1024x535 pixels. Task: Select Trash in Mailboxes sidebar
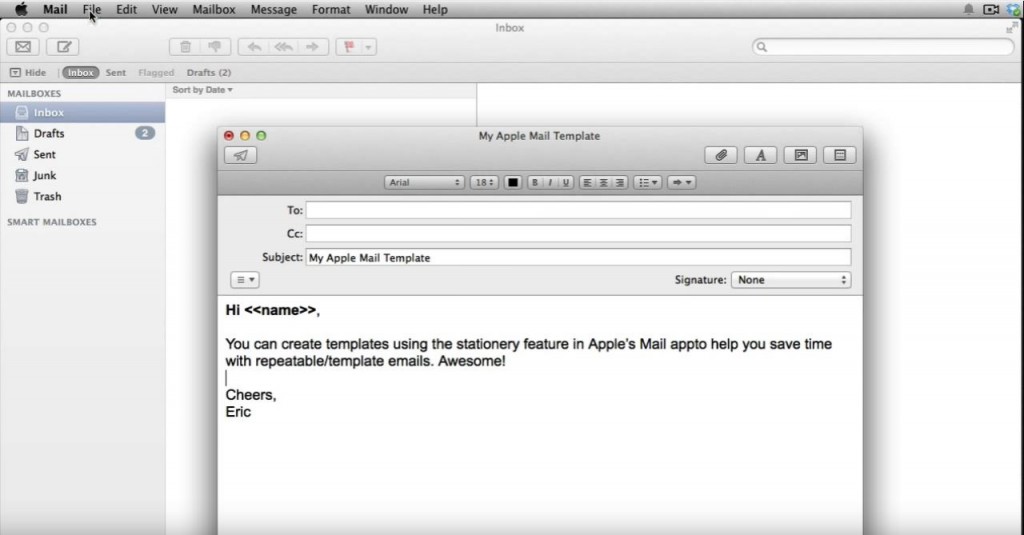coord(82,196)
